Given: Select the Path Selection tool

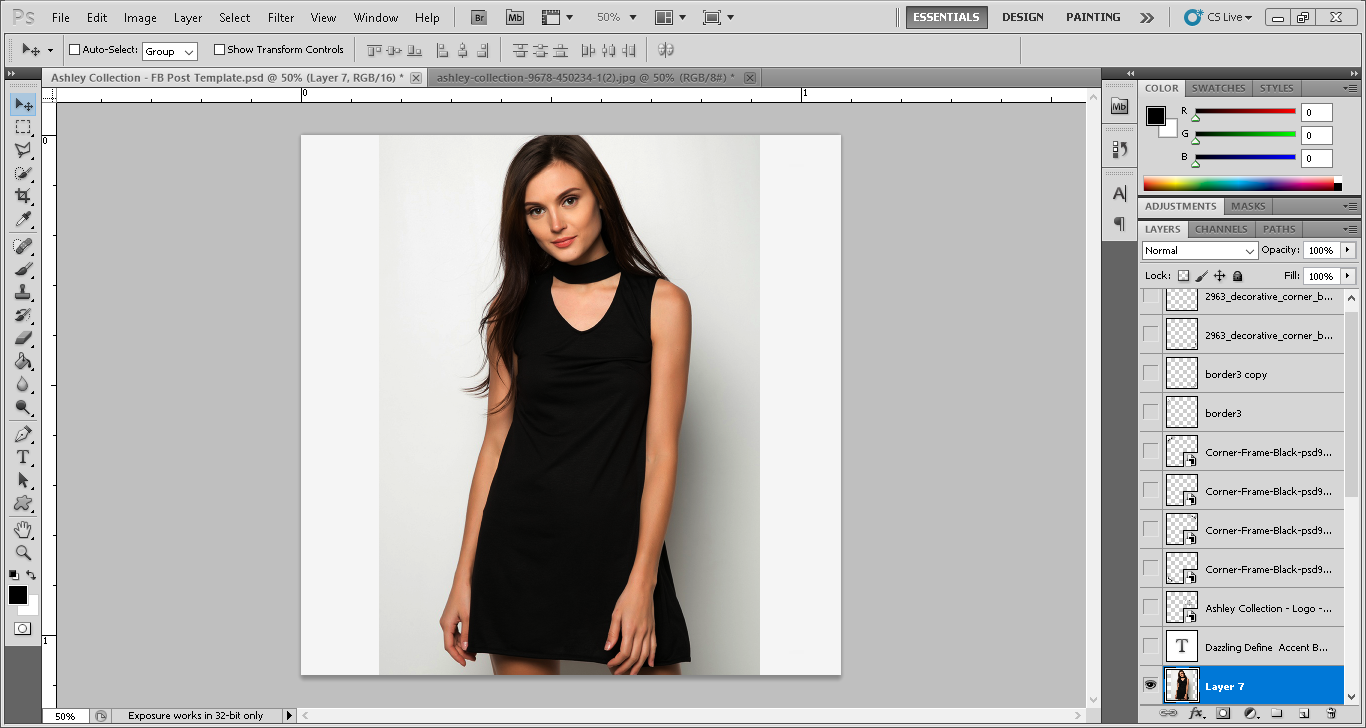Looking at the screenshot, I should [x=23, y=480].
